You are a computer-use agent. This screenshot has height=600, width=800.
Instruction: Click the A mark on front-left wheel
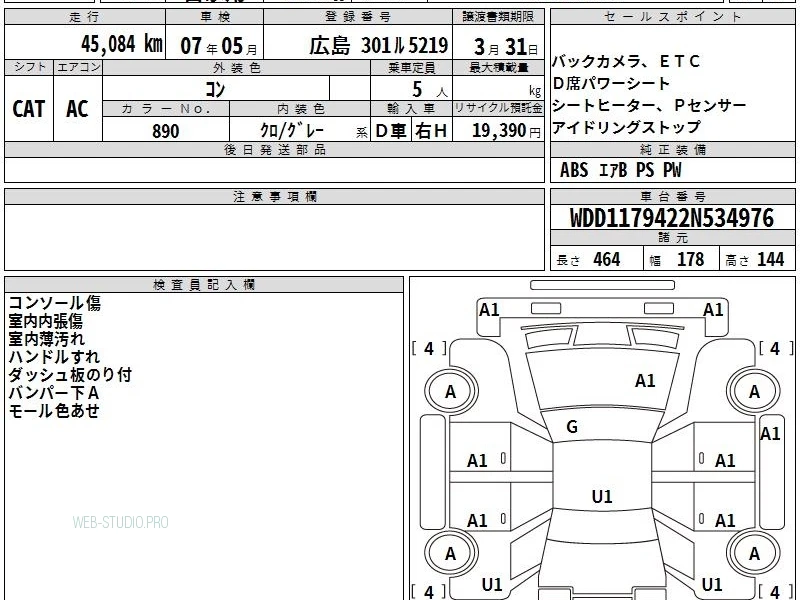[x=450, y=392]
